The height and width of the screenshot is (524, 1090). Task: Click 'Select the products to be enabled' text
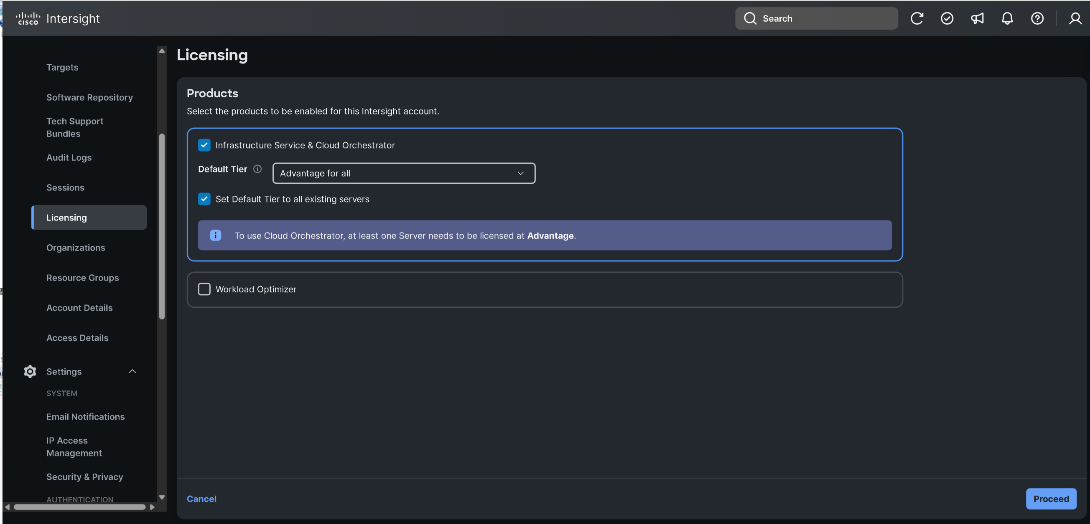click(x=313, y=111)
